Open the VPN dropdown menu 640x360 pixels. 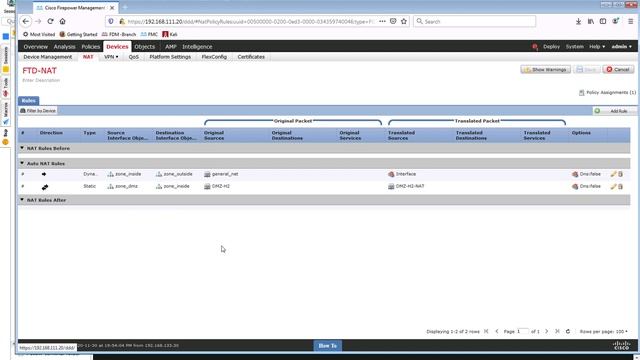coord(111,57)
